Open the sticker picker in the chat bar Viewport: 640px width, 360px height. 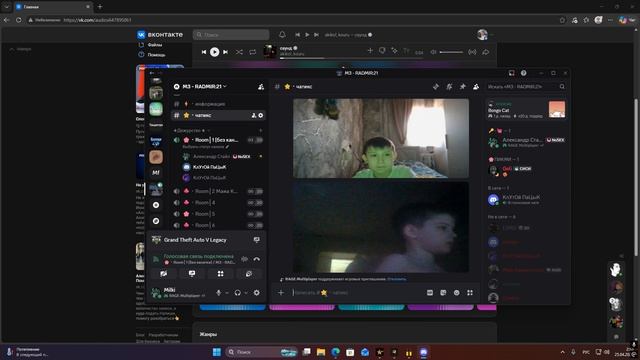coord(443,293)
